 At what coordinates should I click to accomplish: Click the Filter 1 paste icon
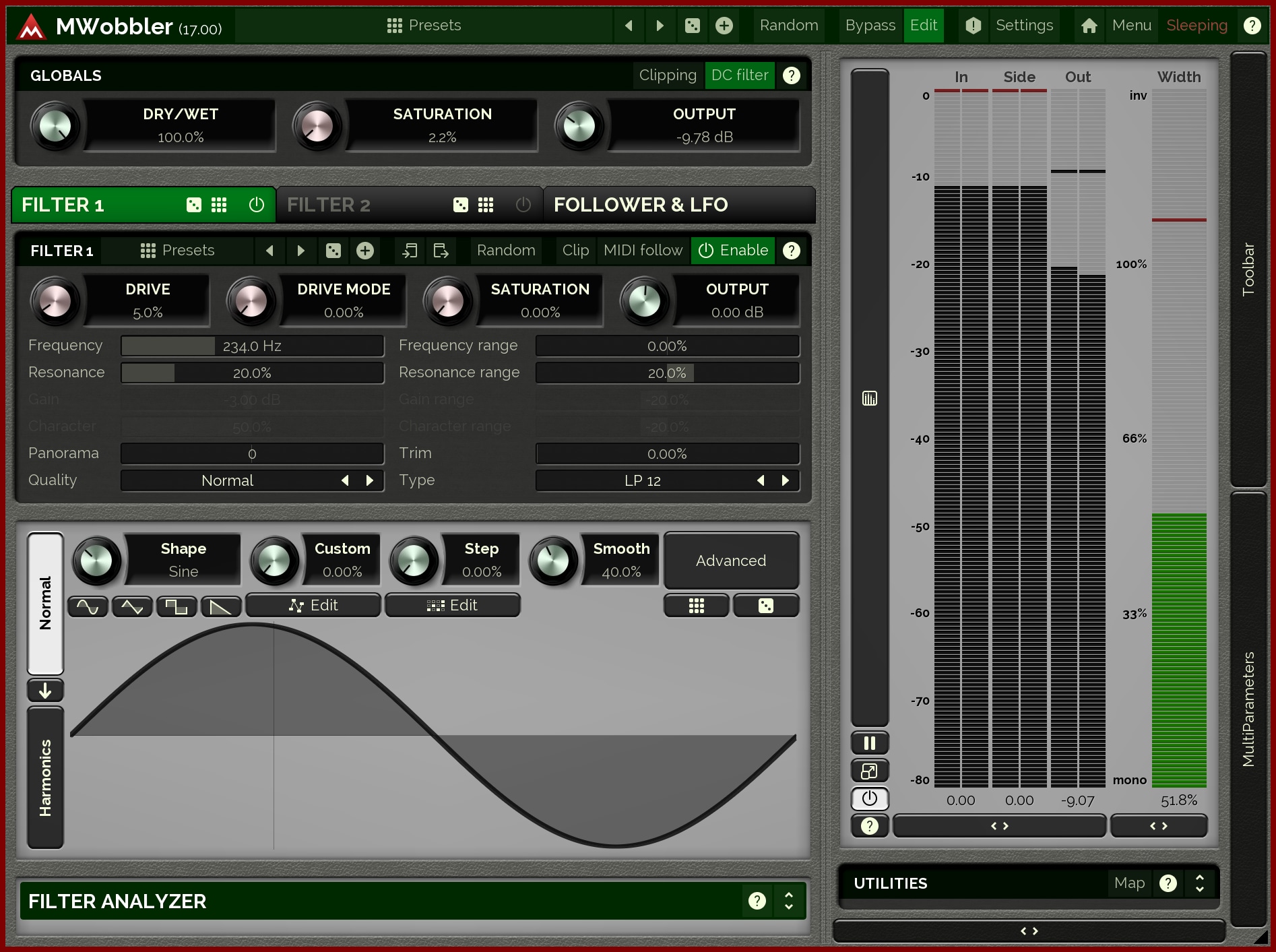click(x=441, y=251)
